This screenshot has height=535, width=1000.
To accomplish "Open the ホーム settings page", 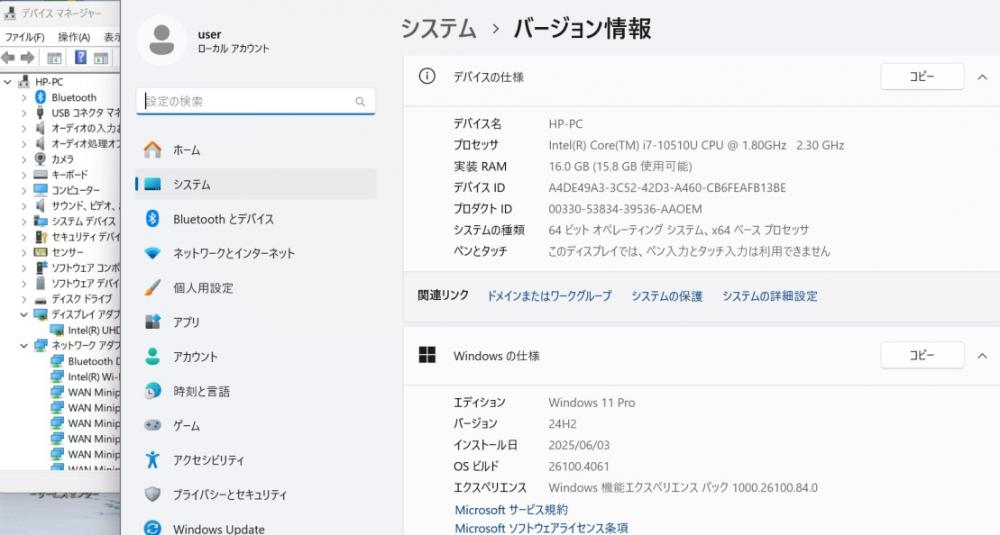I will [255, 150].
